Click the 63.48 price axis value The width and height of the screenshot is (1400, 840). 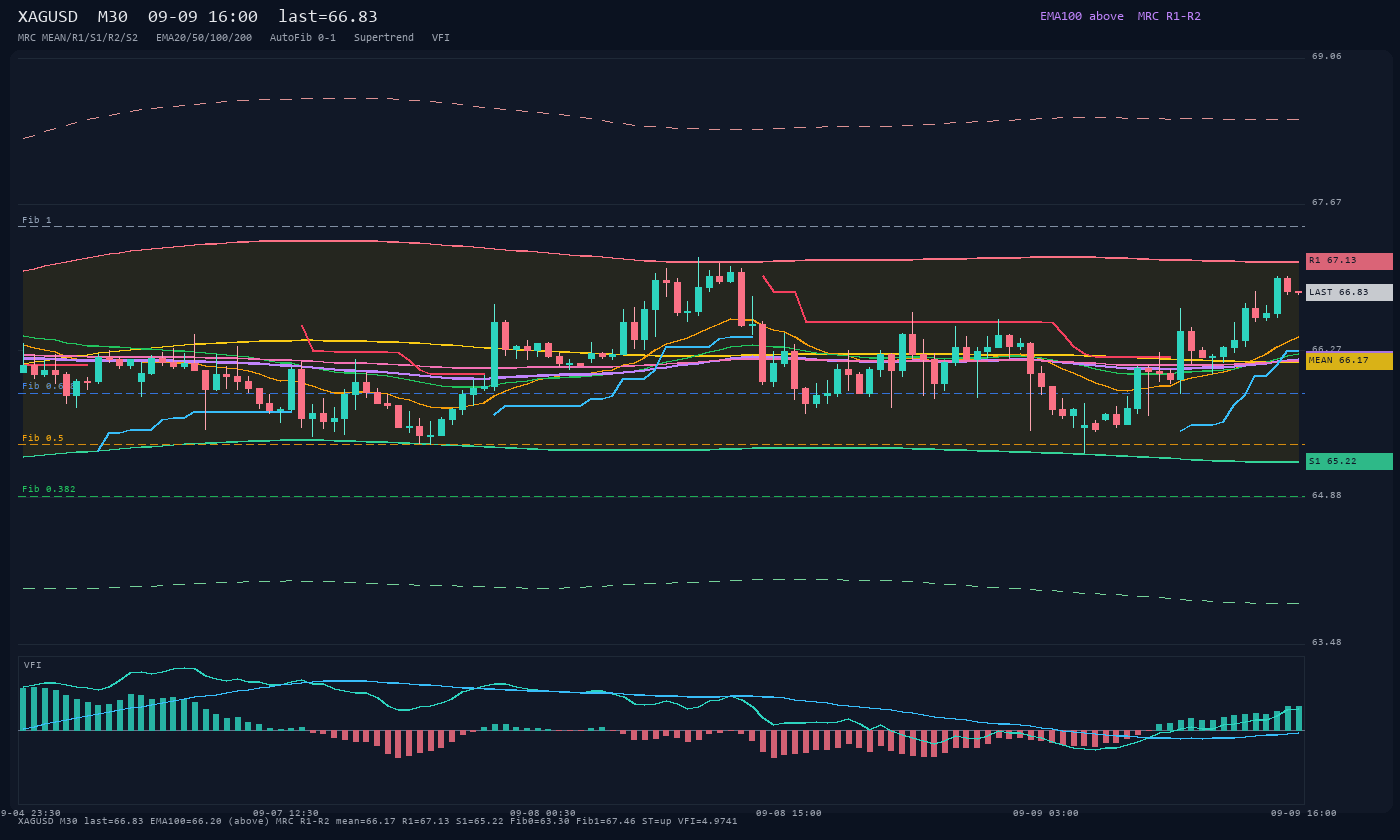click(1327, 642)
